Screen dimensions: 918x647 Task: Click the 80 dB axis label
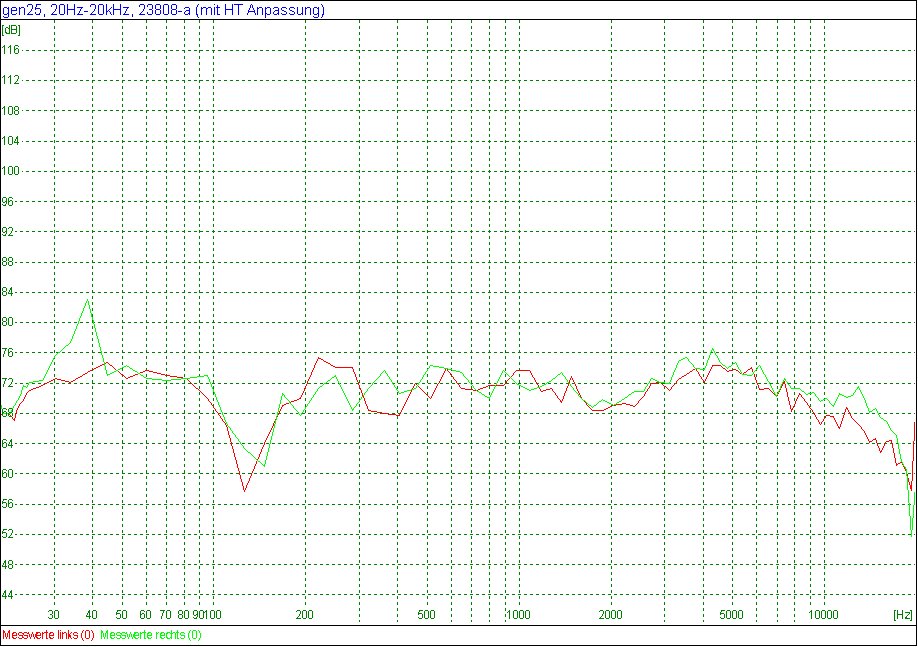[8, 322]
